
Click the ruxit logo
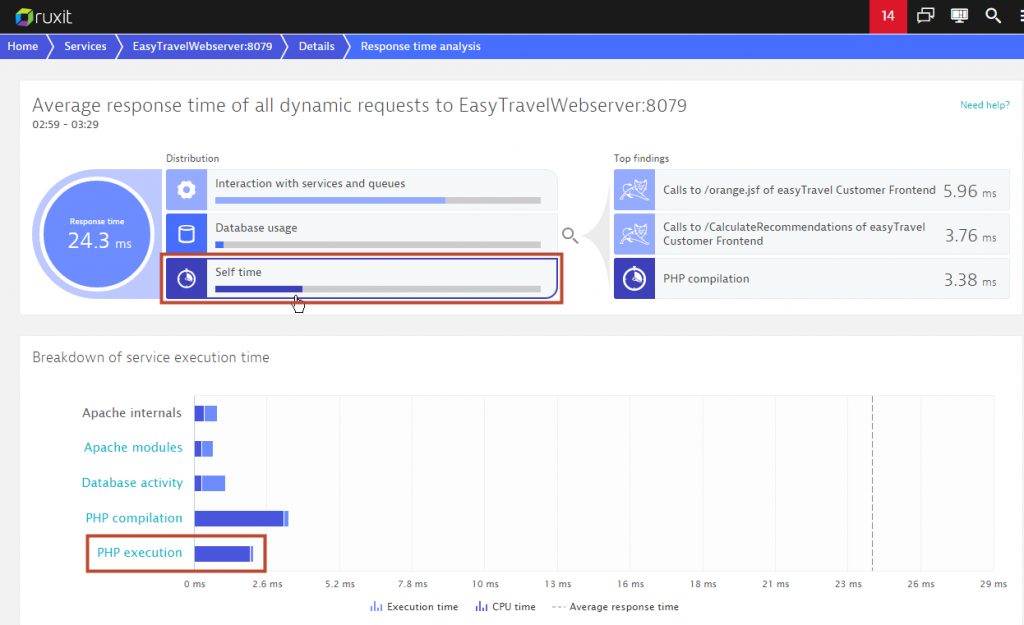pyautogui.click(x=43, y=16)
